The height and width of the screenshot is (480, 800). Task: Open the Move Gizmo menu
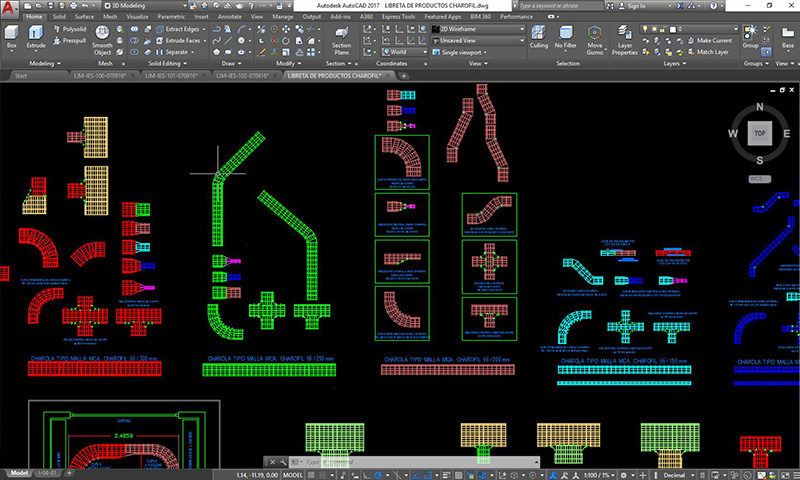click(594, 40)
